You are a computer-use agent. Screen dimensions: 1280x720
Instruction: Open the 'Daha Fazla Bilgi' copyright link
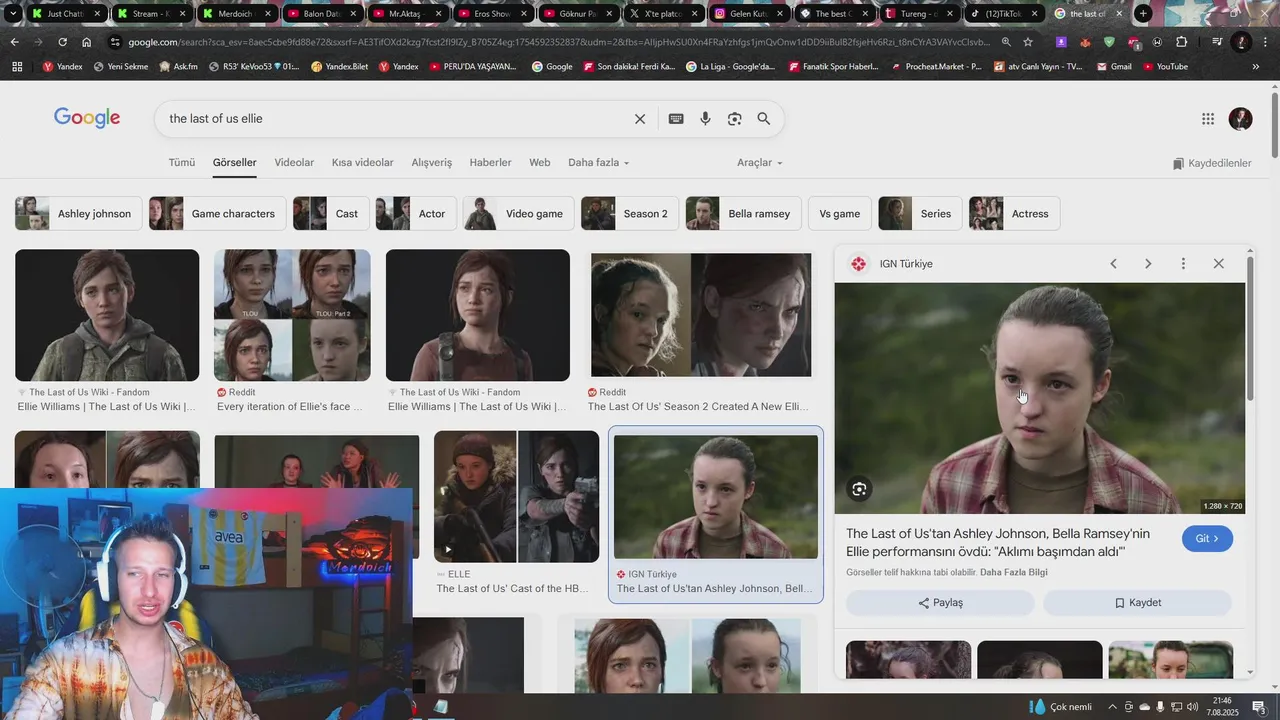coord(1014,573)
